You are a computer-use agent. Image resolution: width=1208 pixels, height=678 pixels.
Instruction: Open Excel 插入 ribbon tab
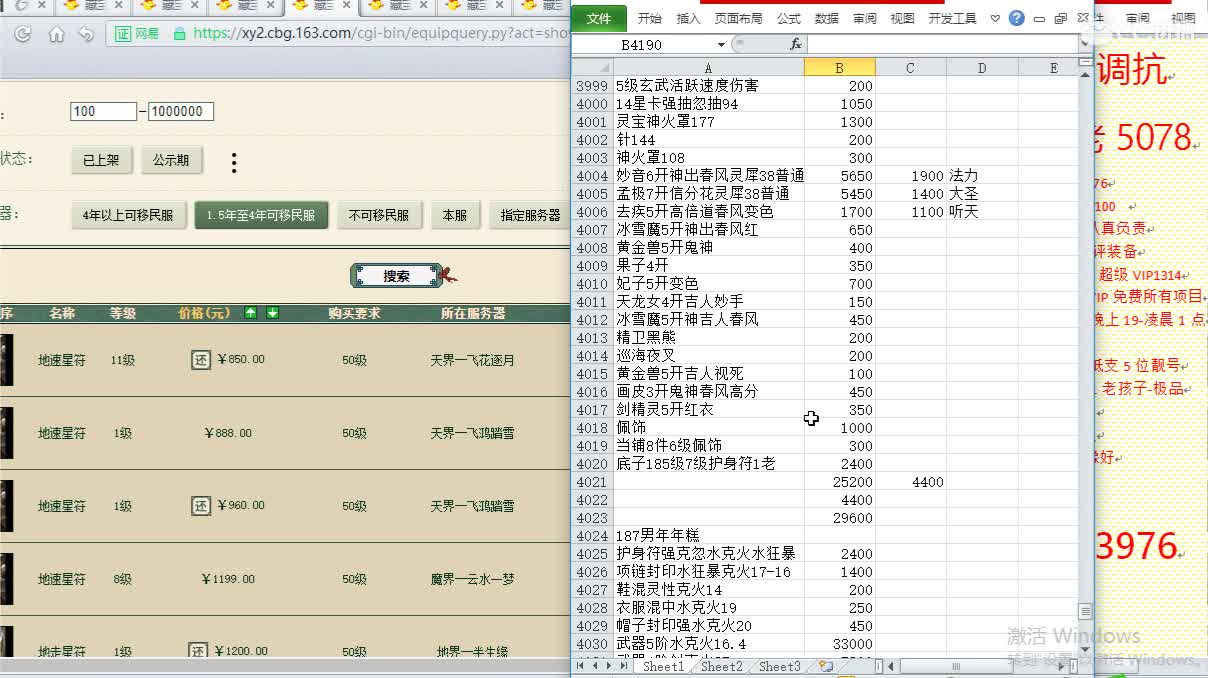click(689, 18)
